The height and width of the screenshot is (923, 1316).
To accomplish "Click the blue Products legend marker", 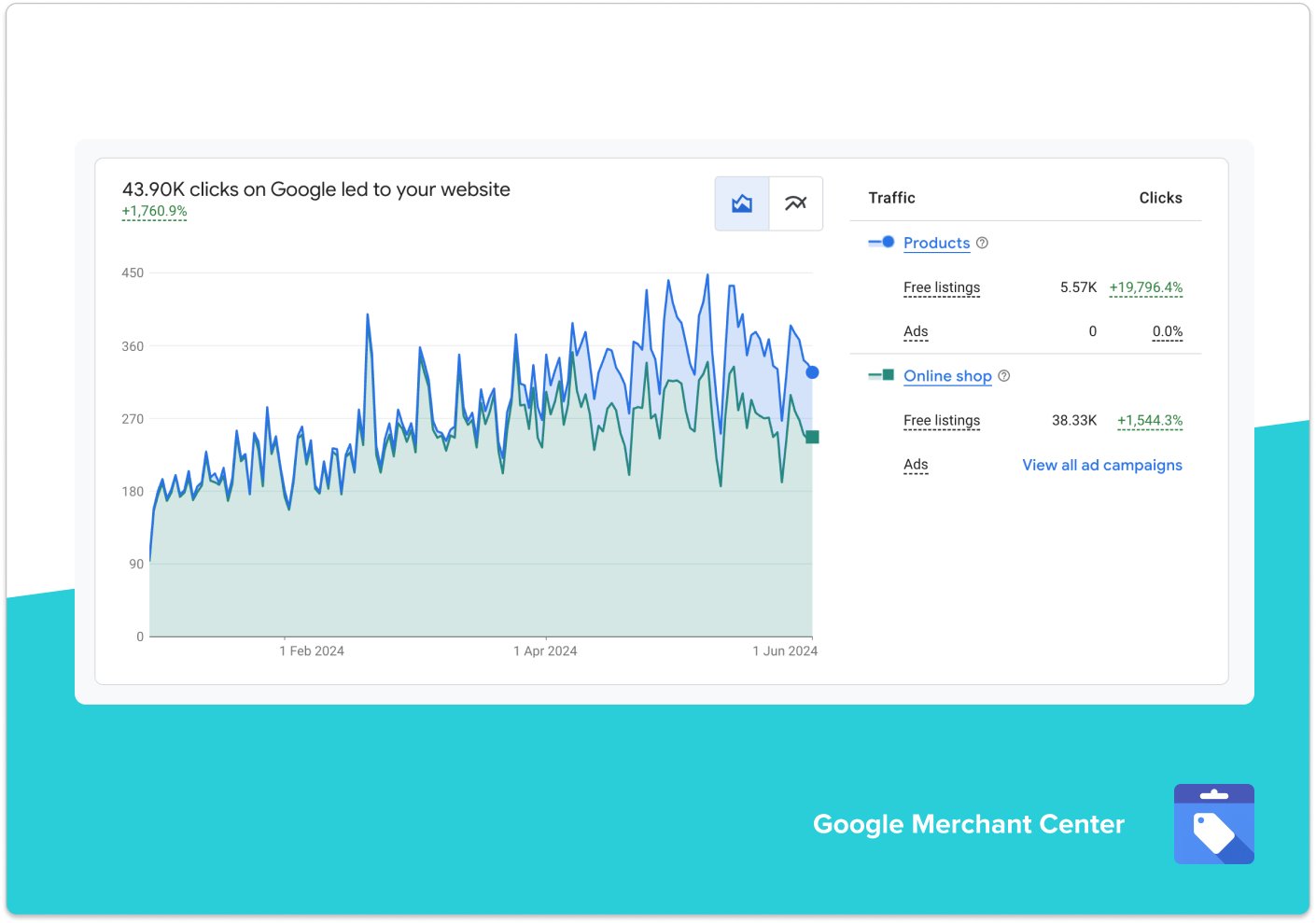I will (x=881, y=242).
